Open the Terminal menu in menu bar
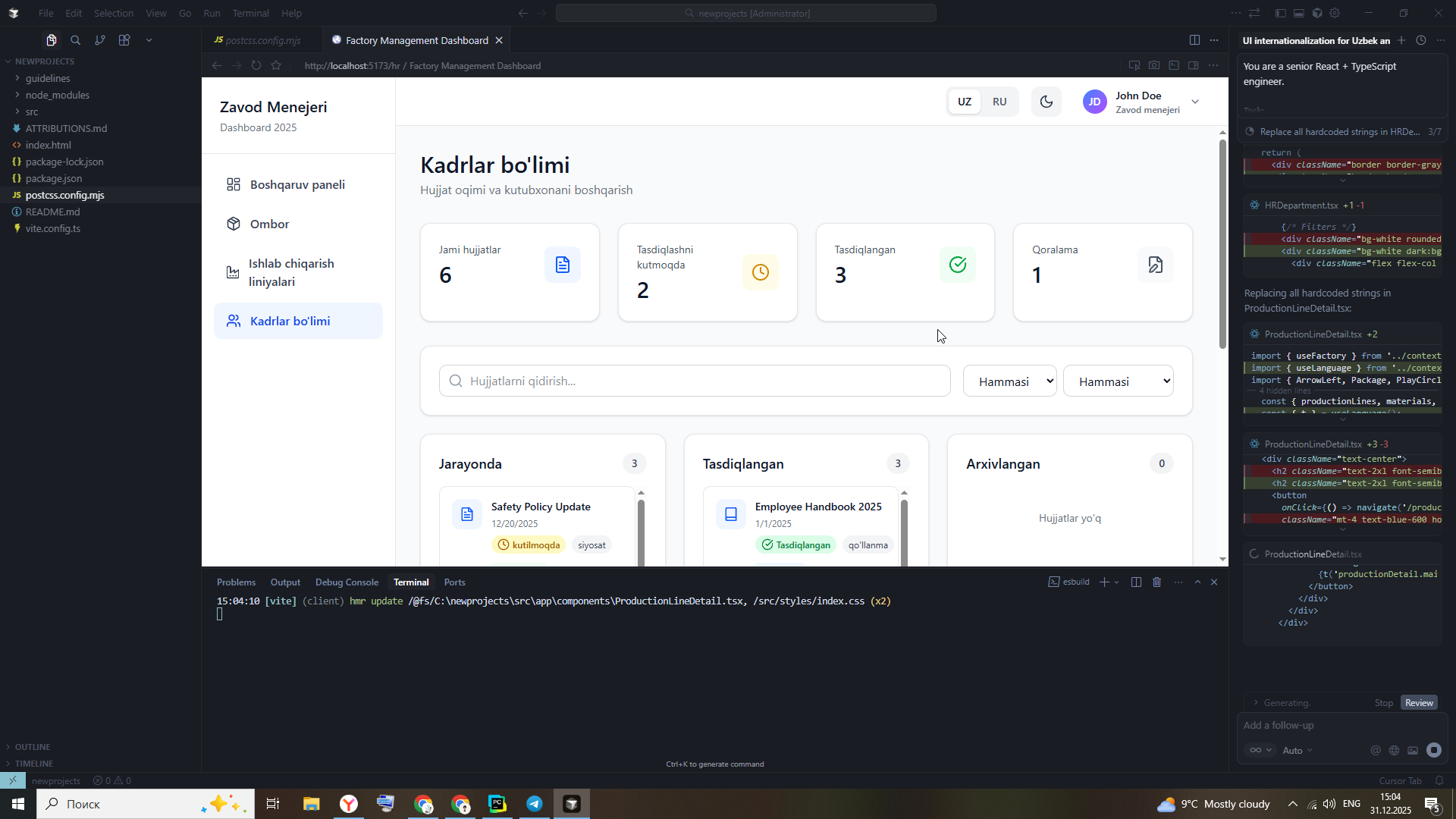Viewport: 1456px width, 819px height. pos(250,13)
